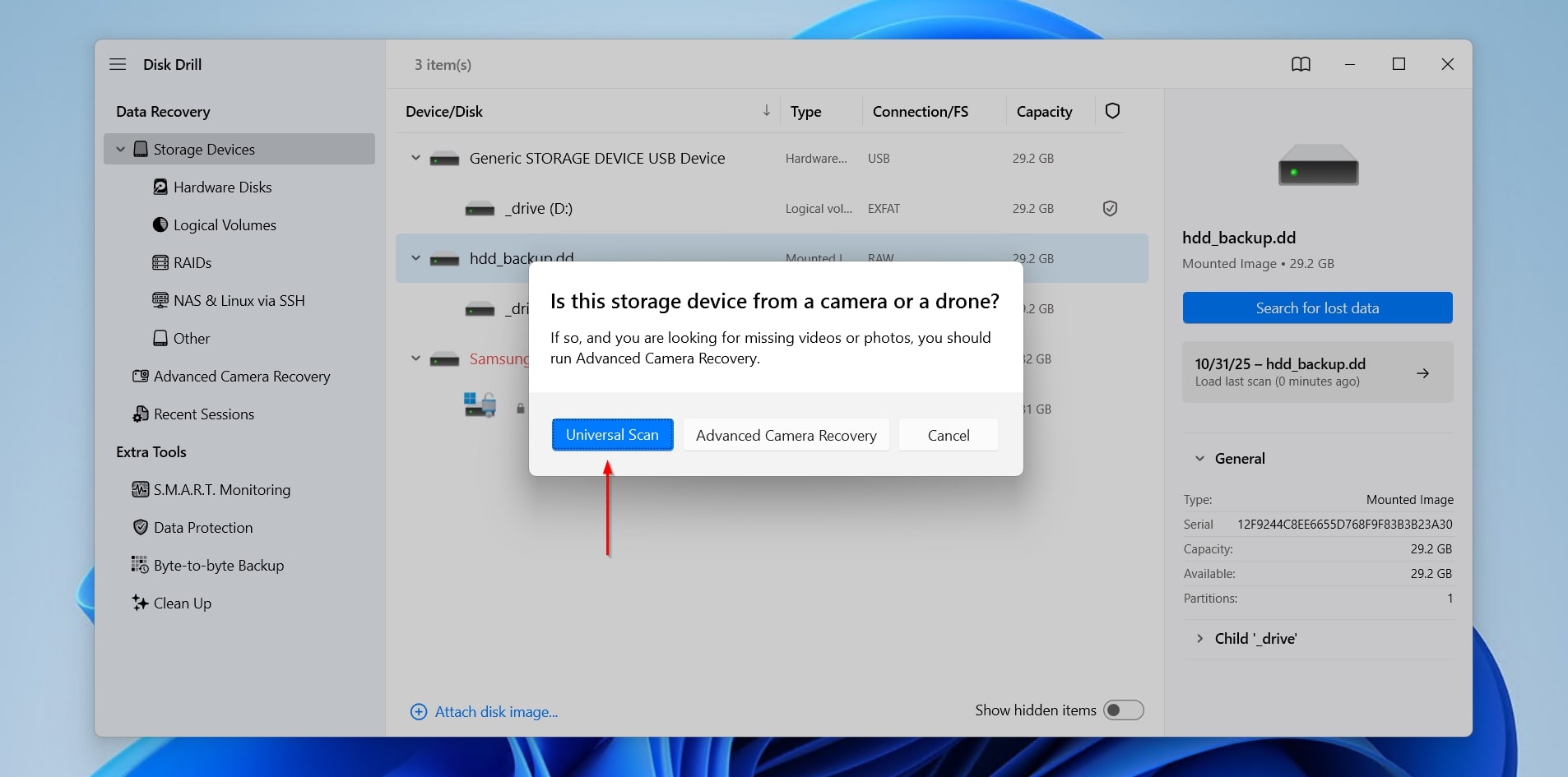Viewport: 1568px width, 777px height.
Task: Open Data Protection in Extra Tools
Action: click(202, 528)
